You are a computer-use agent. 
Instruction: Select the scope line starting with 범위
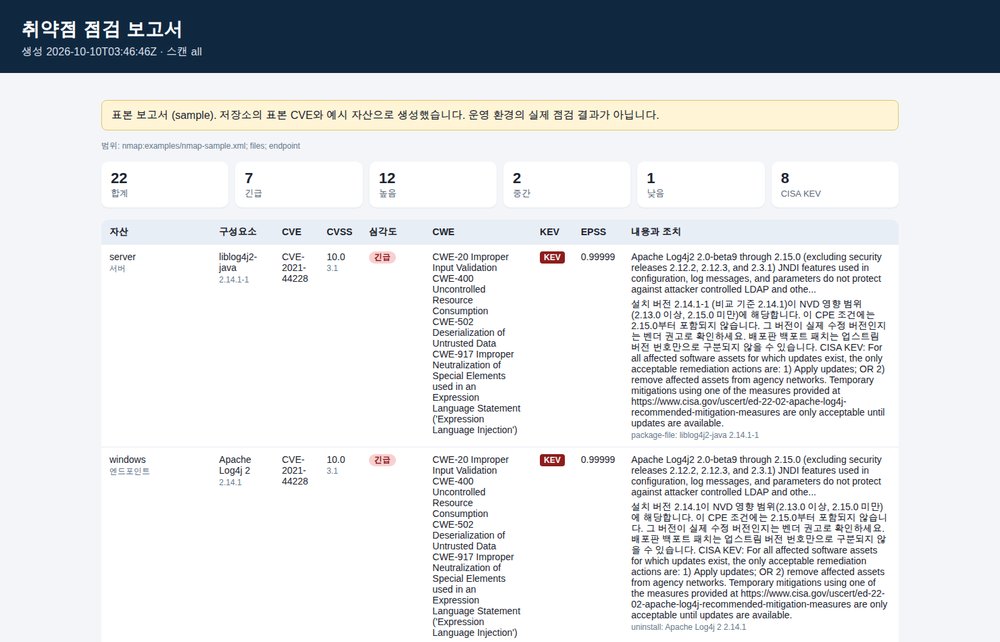tap(200, 146)
